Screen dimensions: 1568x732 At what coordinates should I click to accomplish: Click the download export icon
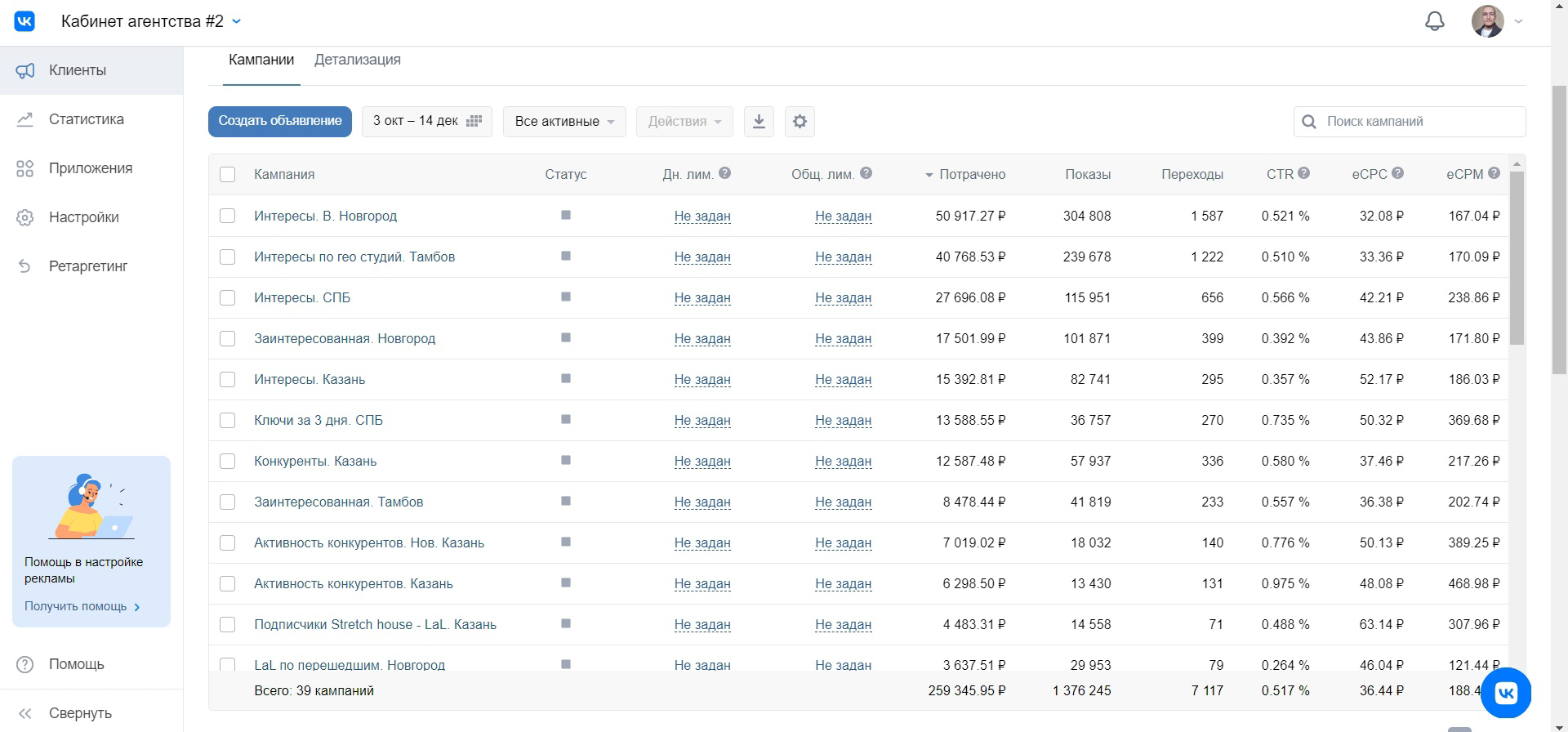coord(759,121)
